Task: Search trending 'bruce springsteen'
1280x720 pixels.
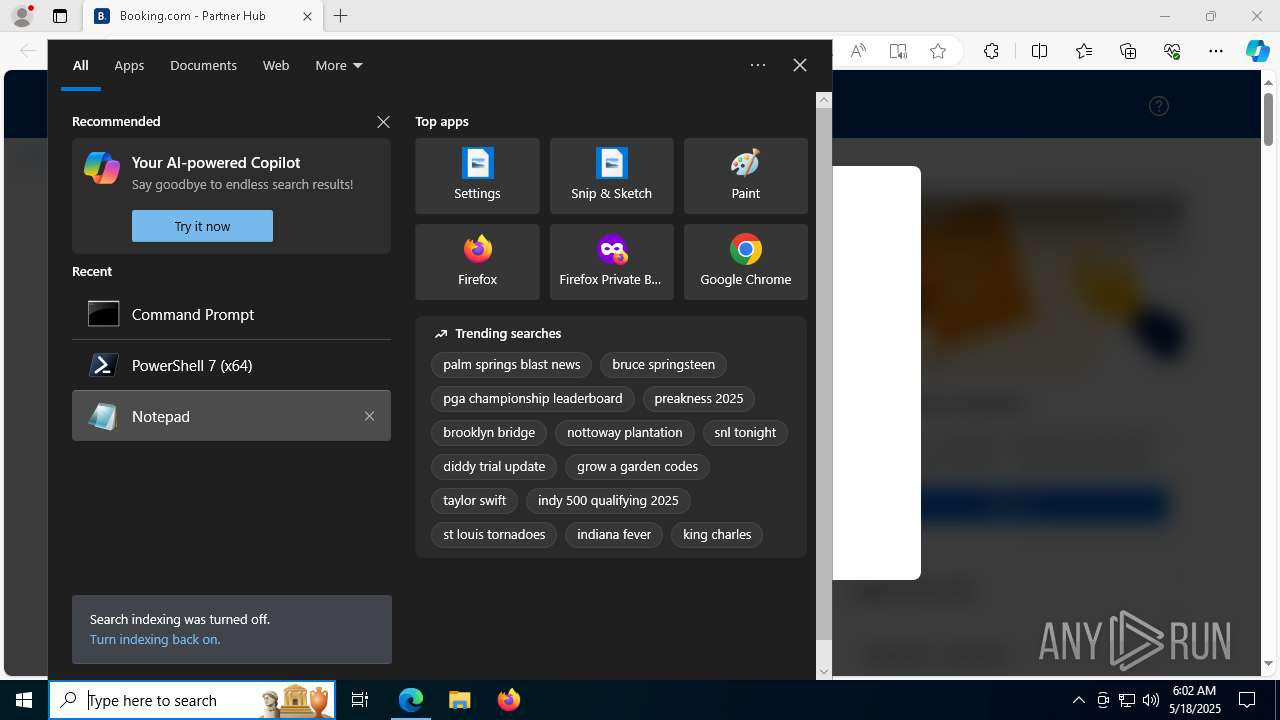Action: click(x=663, y=365)
